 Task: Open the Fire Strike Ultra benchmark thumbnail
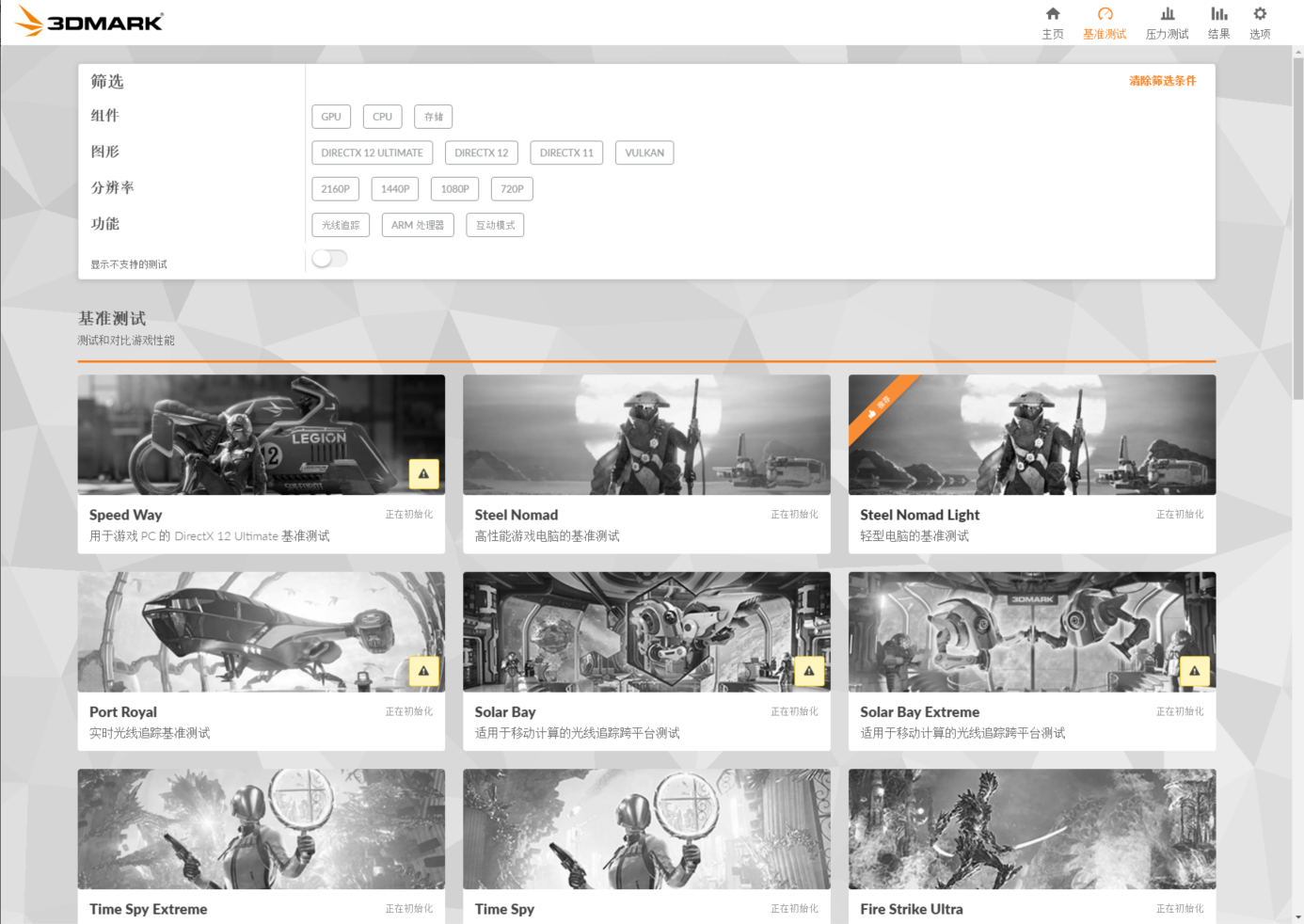pos(1032,829)
